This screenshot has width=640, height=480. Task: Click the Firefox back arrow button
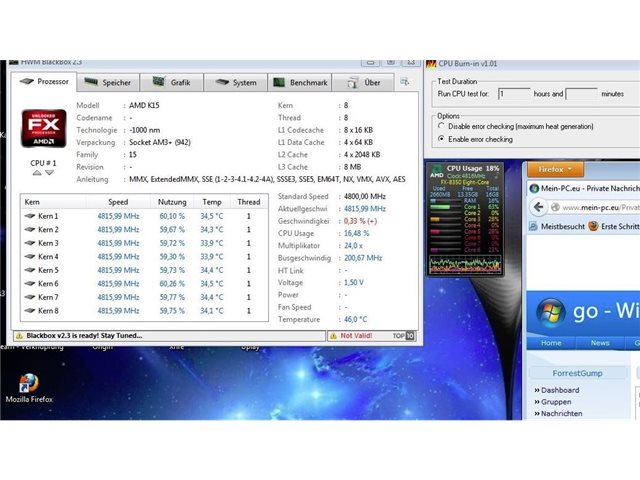(538, 207)
